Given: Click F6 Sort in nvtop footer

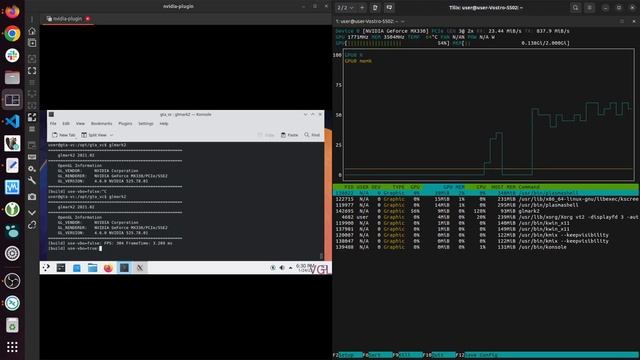Looking at the screenshot, I should pyautogui.click(x=377, y=355).
